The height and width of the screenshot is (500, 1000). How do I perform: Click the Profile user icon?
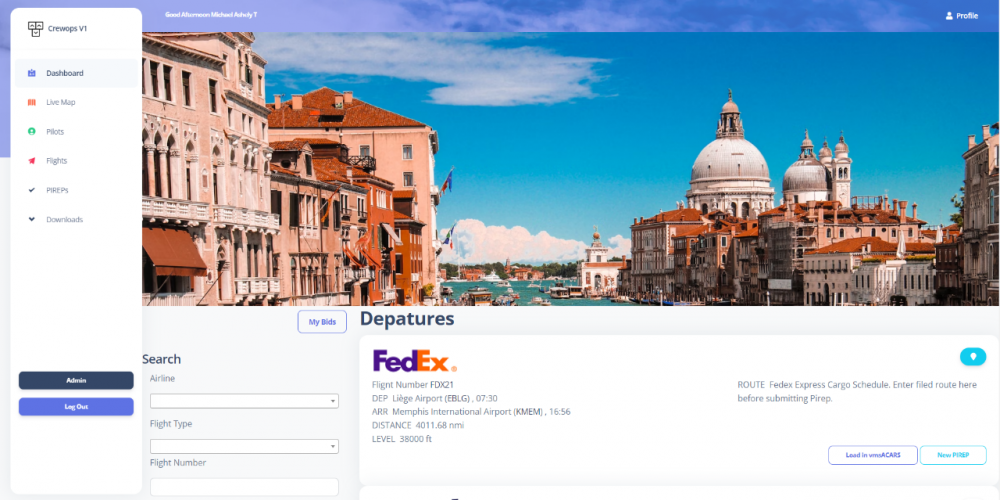click(949, 16)
